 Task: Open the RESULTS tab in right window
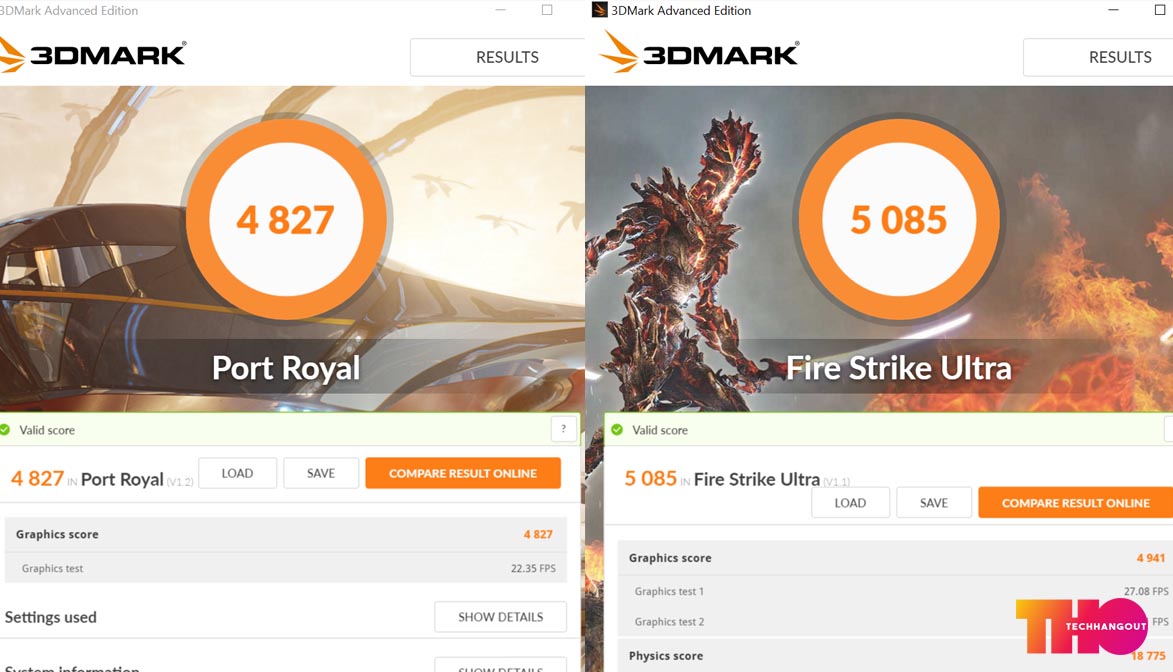point(1119,57)
